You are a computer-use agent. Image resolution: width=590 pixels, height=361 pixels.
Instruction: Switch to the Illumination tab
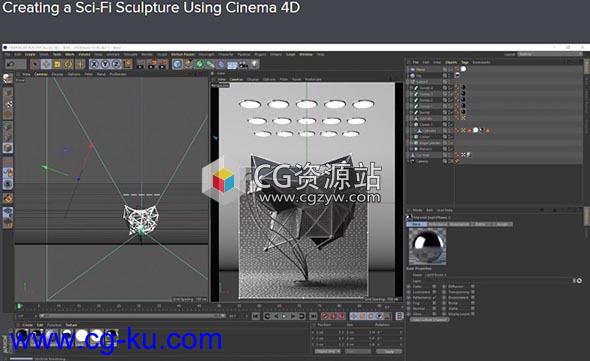click(x=460, y=224)
